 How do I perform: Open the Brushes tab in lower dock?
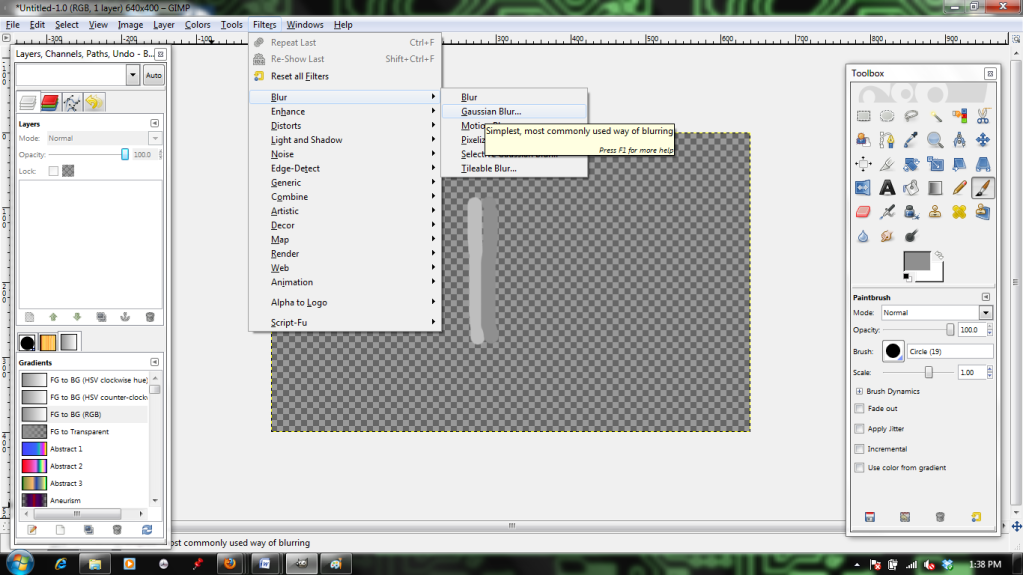[x=27, y=342]
